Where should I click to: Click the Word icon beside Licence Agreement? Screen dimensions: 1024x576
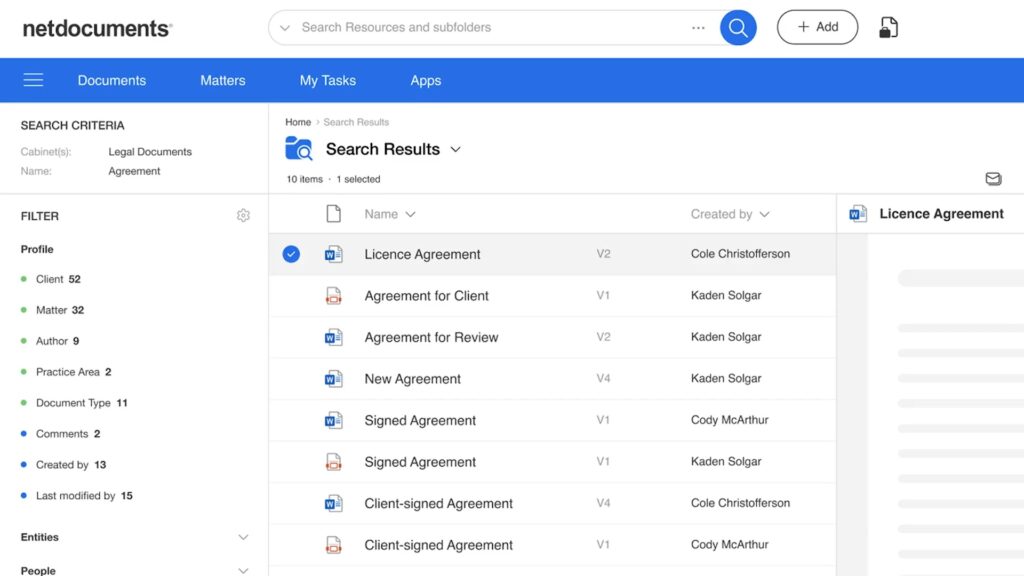click(334, 254)
